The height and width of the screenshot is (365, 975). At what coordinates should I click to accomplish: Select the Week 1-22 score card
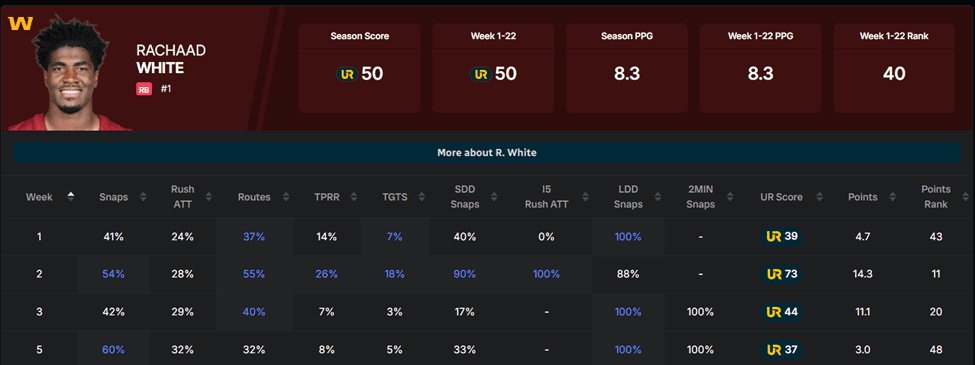493,68
